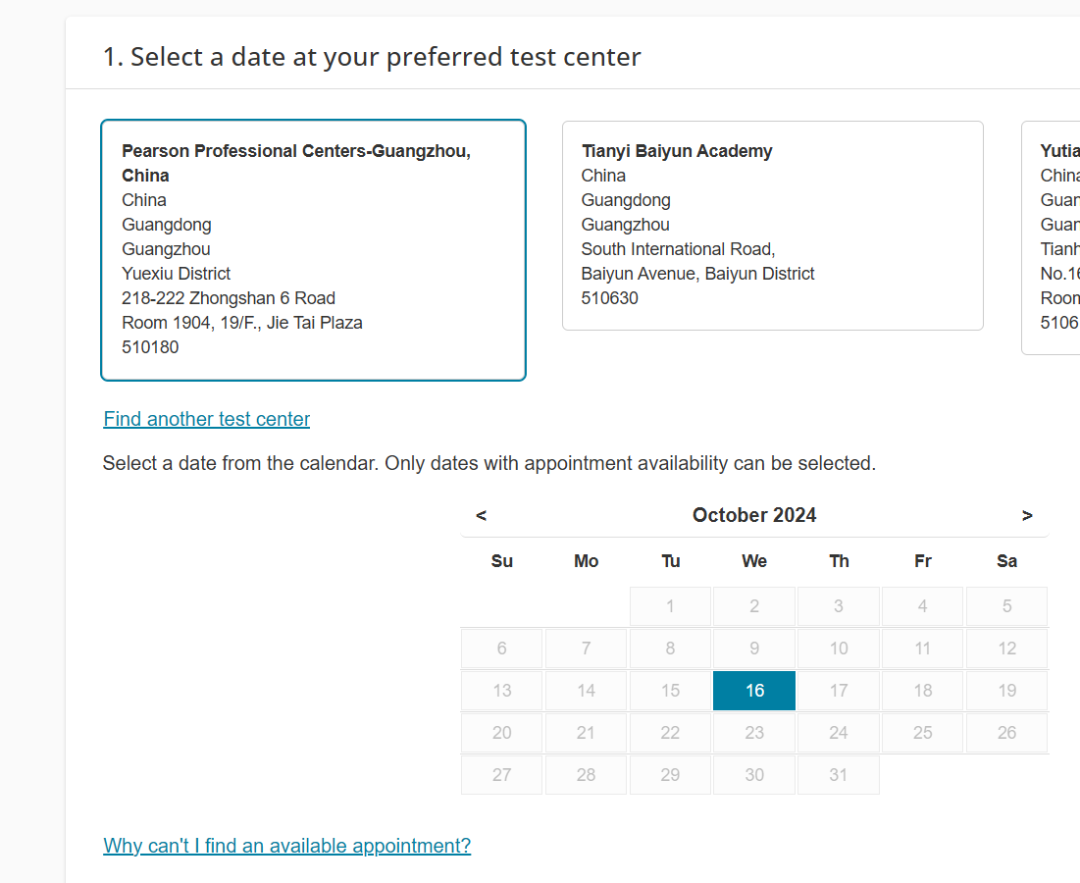Select the partially visible third test center card
Viewport: 1080px width, 883px height.
[x=1052, y=238]
